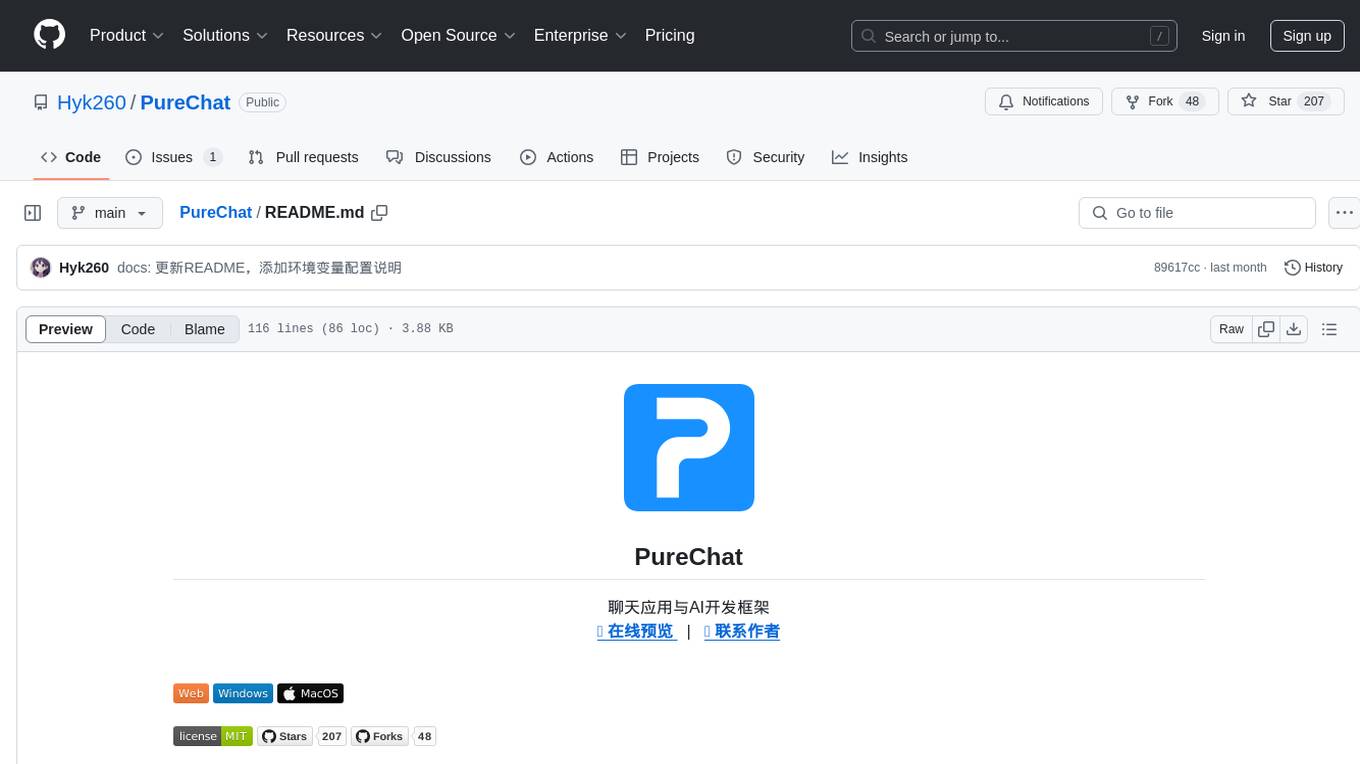Viewport: 1360px width, 764px height.
Task: Open the 在线预览 link
Action: [637, 631]
